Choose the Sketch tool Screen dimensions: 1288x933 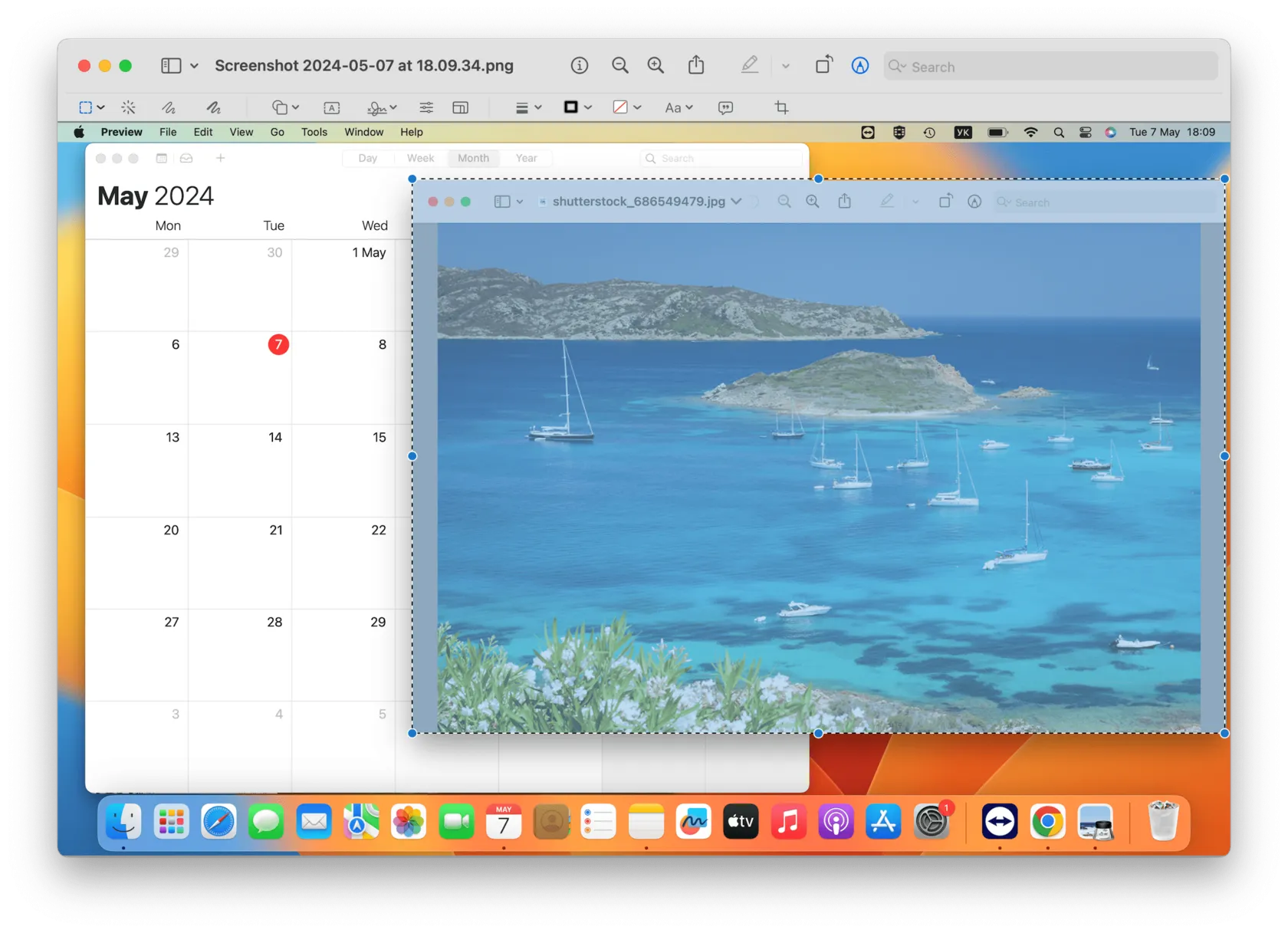click(168, 107)
